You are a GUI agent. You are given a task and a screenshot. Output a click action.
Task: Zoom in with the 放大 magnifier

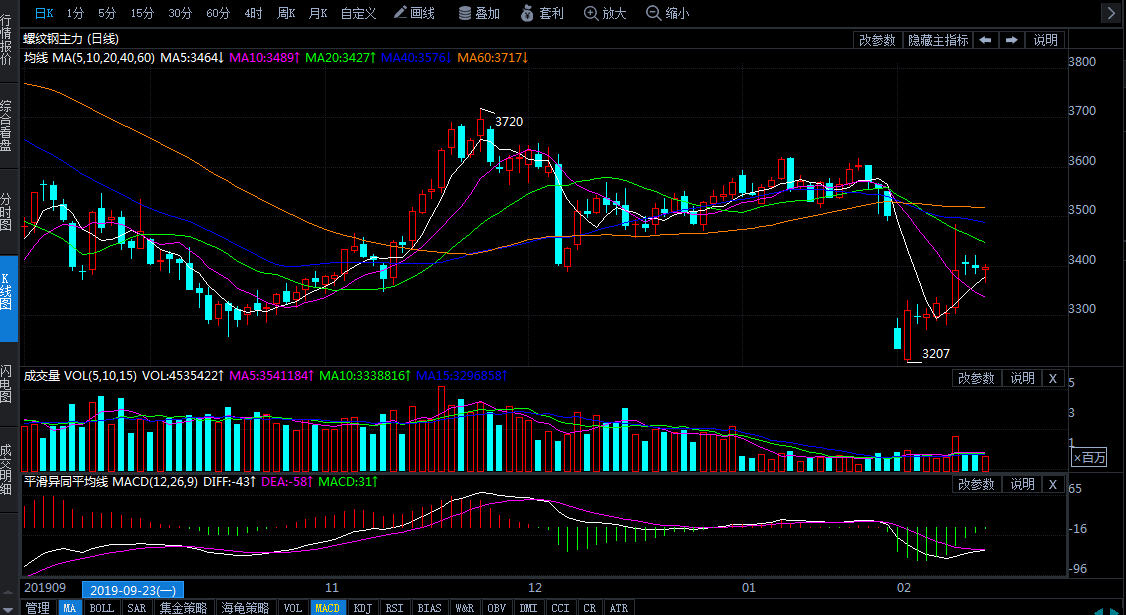pyautogui.click(x=604, y=13)
